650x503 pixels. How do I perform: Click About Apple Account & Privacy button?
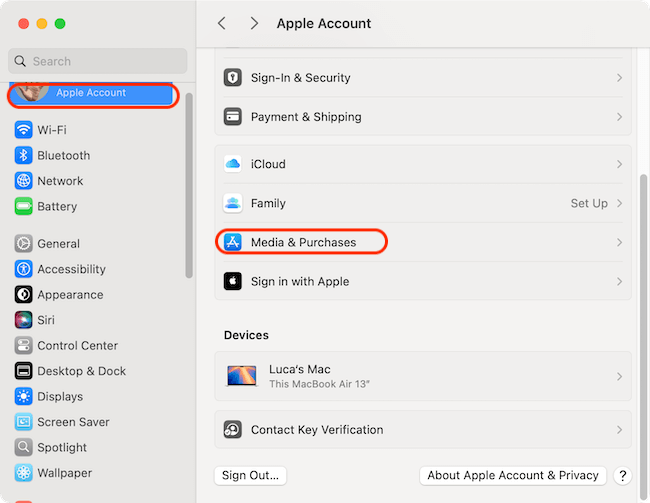pos(513,475)
